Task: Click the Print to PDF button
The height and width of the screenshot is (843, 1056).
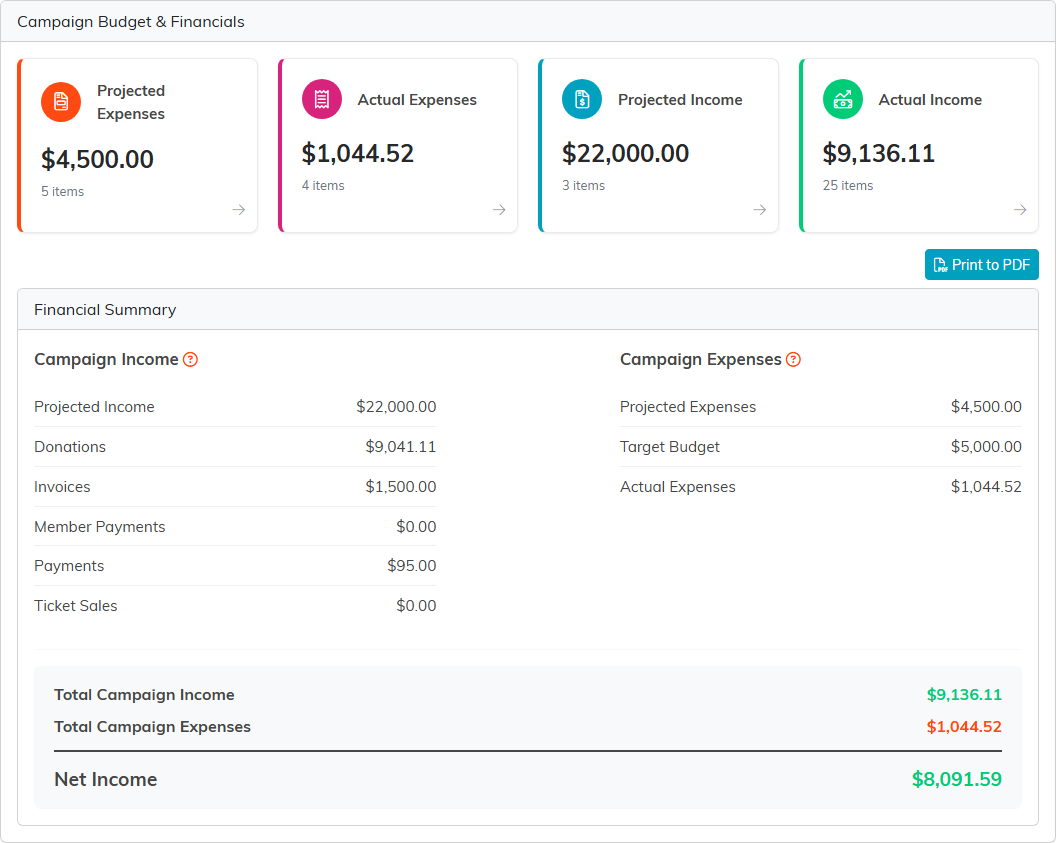Action: [x=982, y=265]
